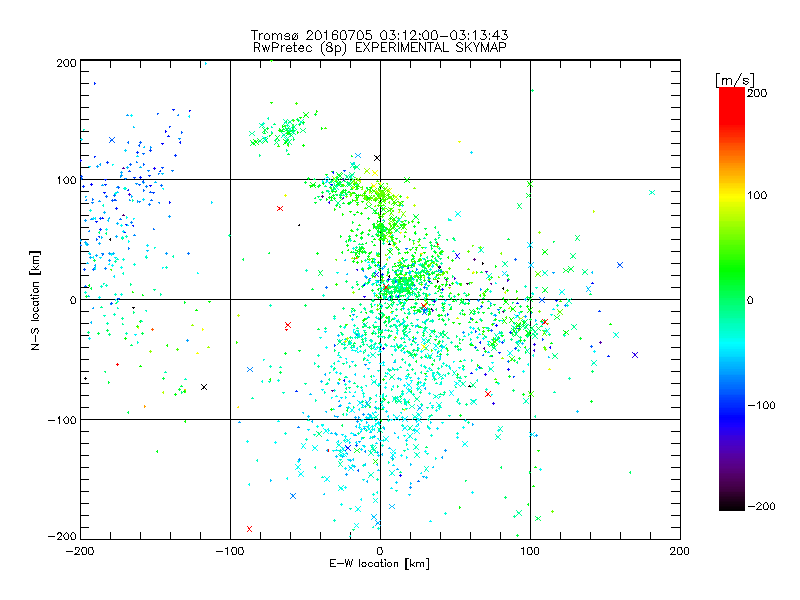Click the y-axis tick label '-100'
Image resolution: width=800 pixels, height=600 pixels.
pos(62,420)
